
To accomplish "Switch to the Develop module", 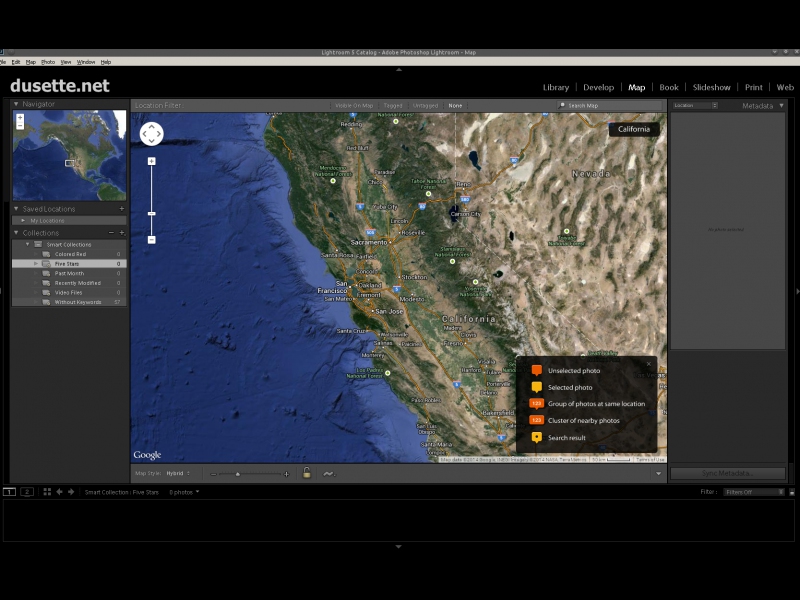I will 598,87.
